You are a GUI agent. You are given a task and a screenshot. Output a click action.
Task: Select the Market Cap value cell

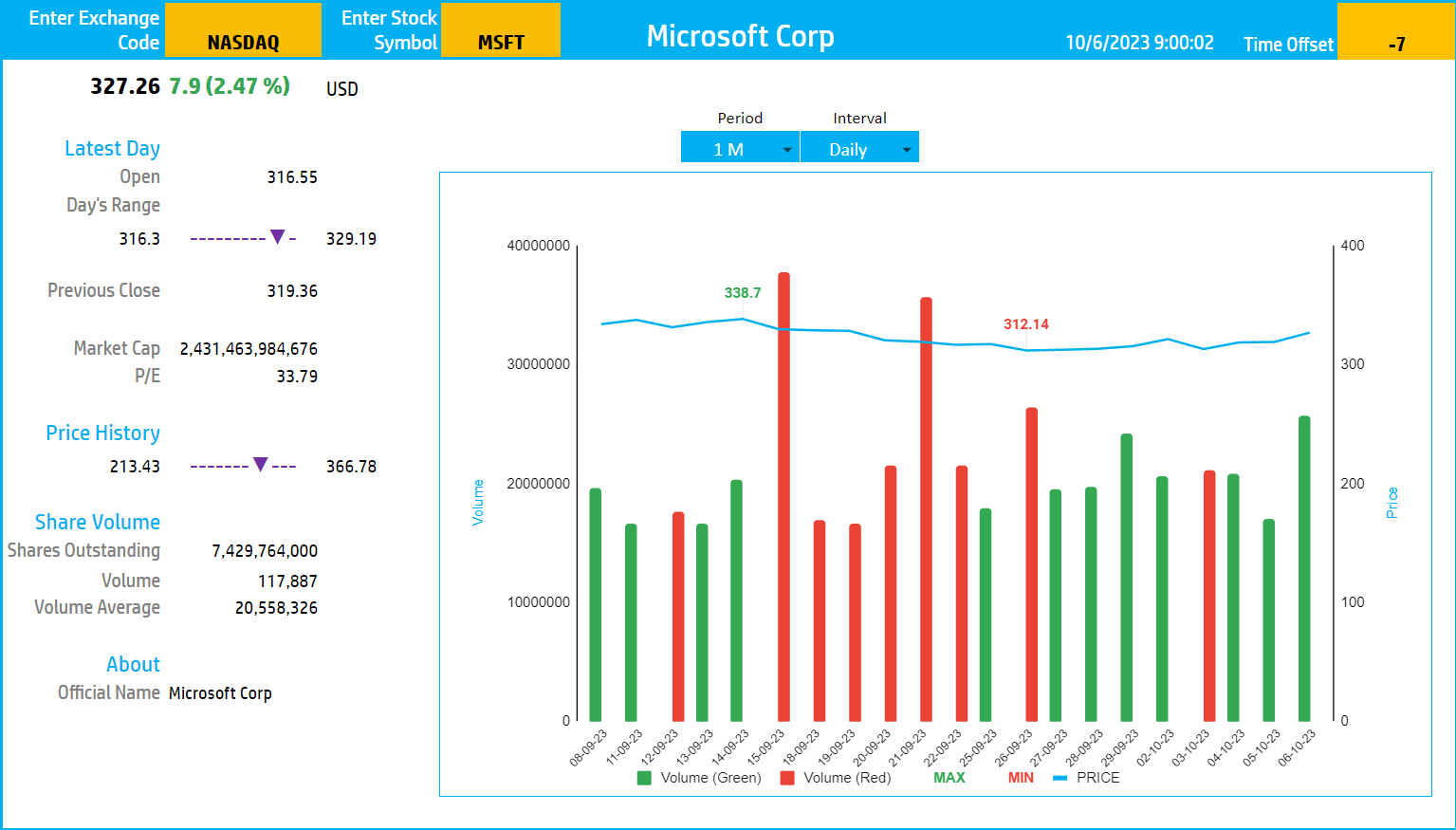(x=249, y=349)
